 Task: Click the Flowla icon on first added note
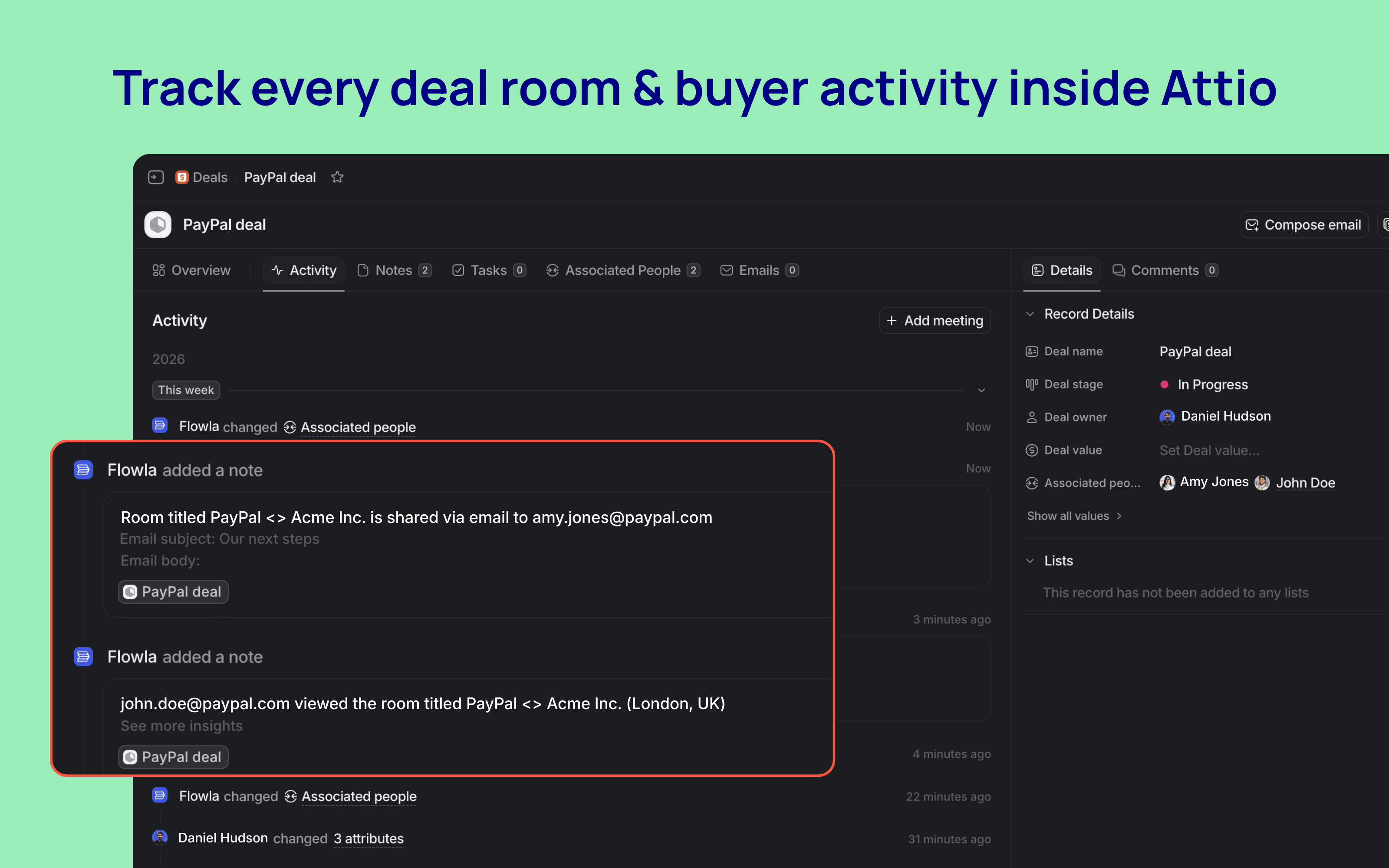(83, 470)
